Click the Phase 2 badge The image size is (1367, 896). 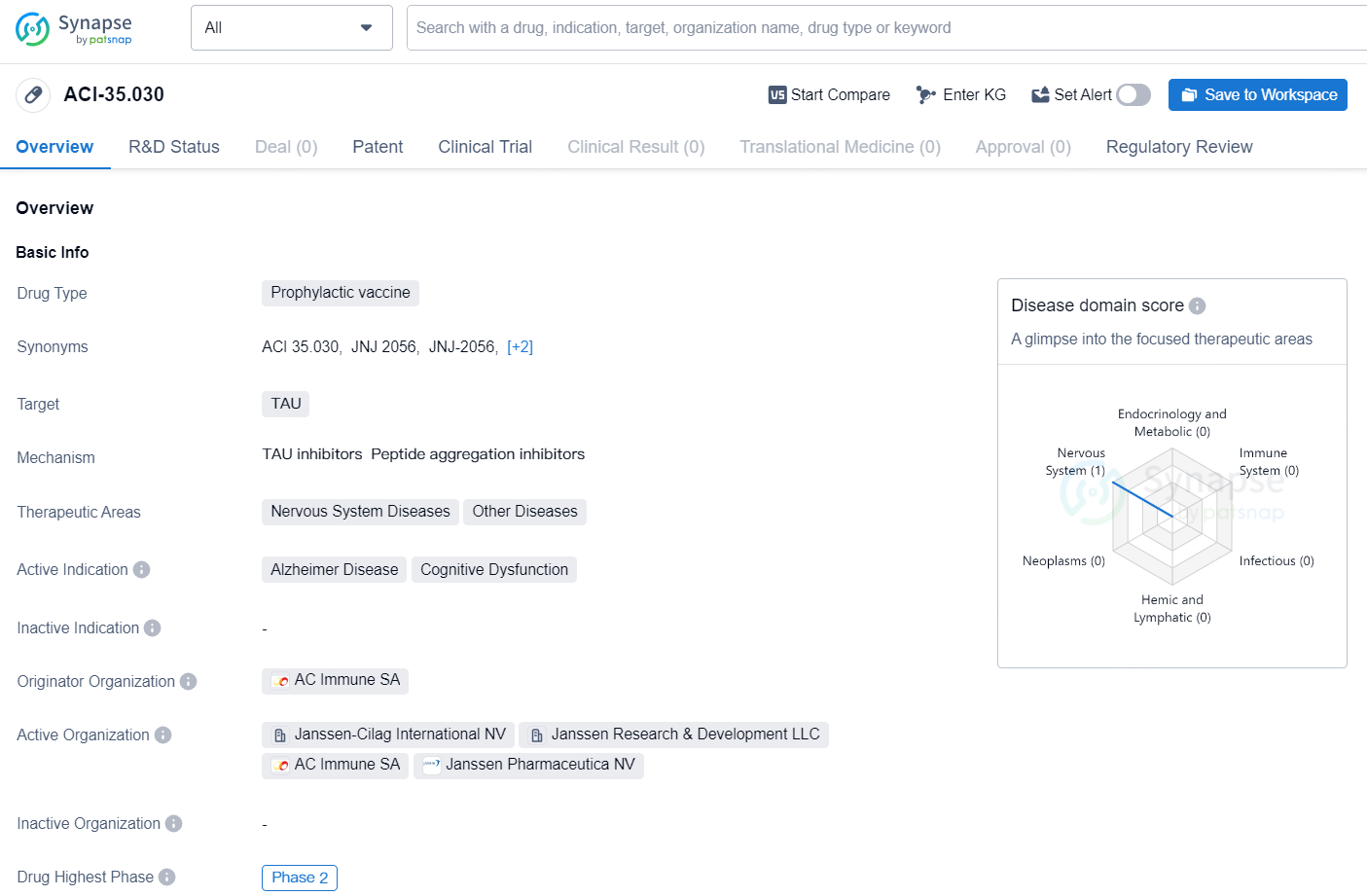[x=300, y=878]
